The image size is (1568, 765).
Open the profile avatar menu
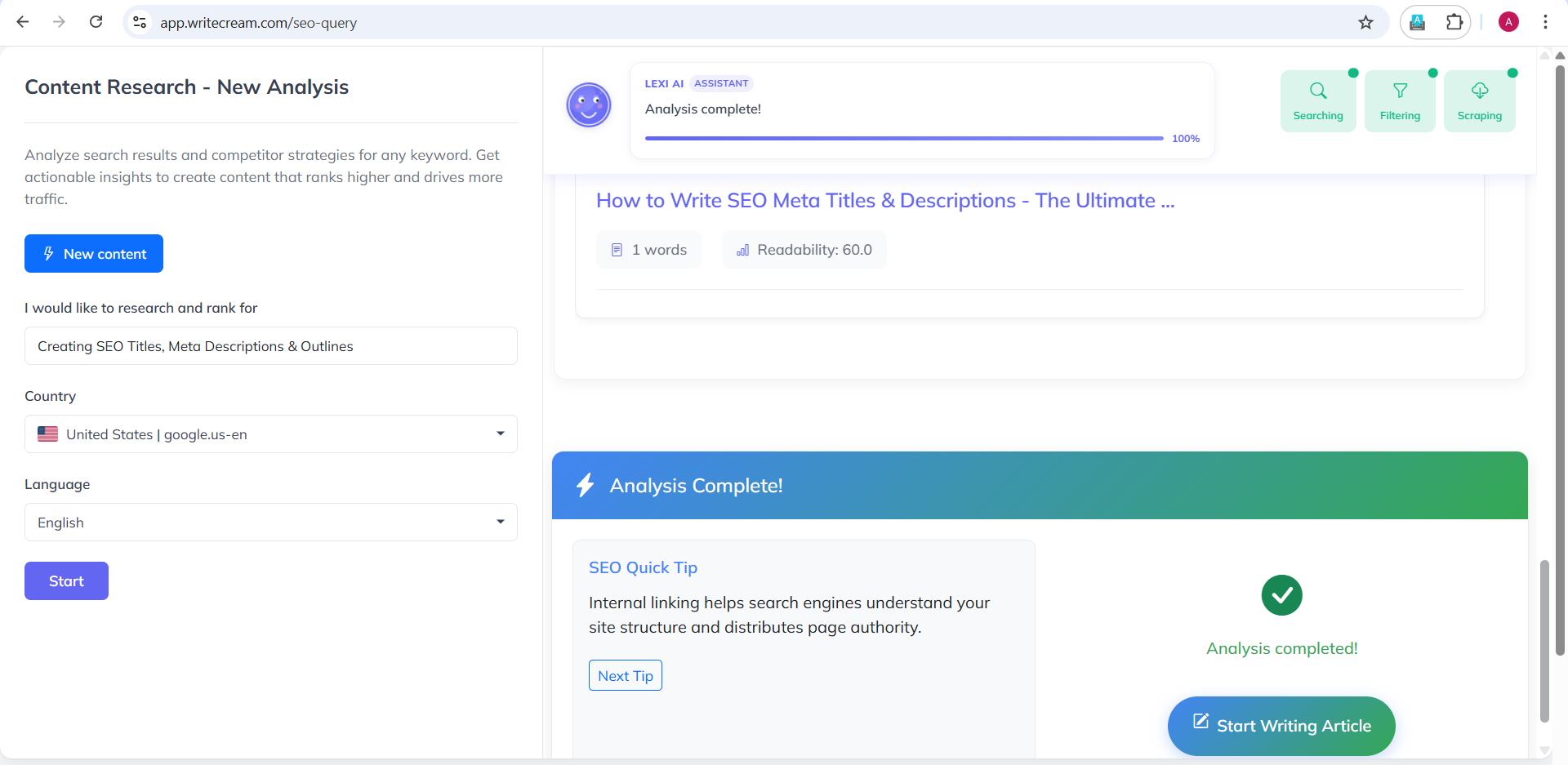tap(1508, 22)
